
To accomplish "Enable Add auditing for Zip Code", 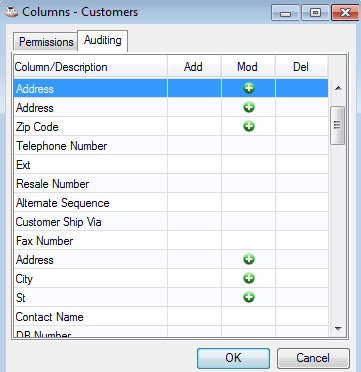I will 194,127.
